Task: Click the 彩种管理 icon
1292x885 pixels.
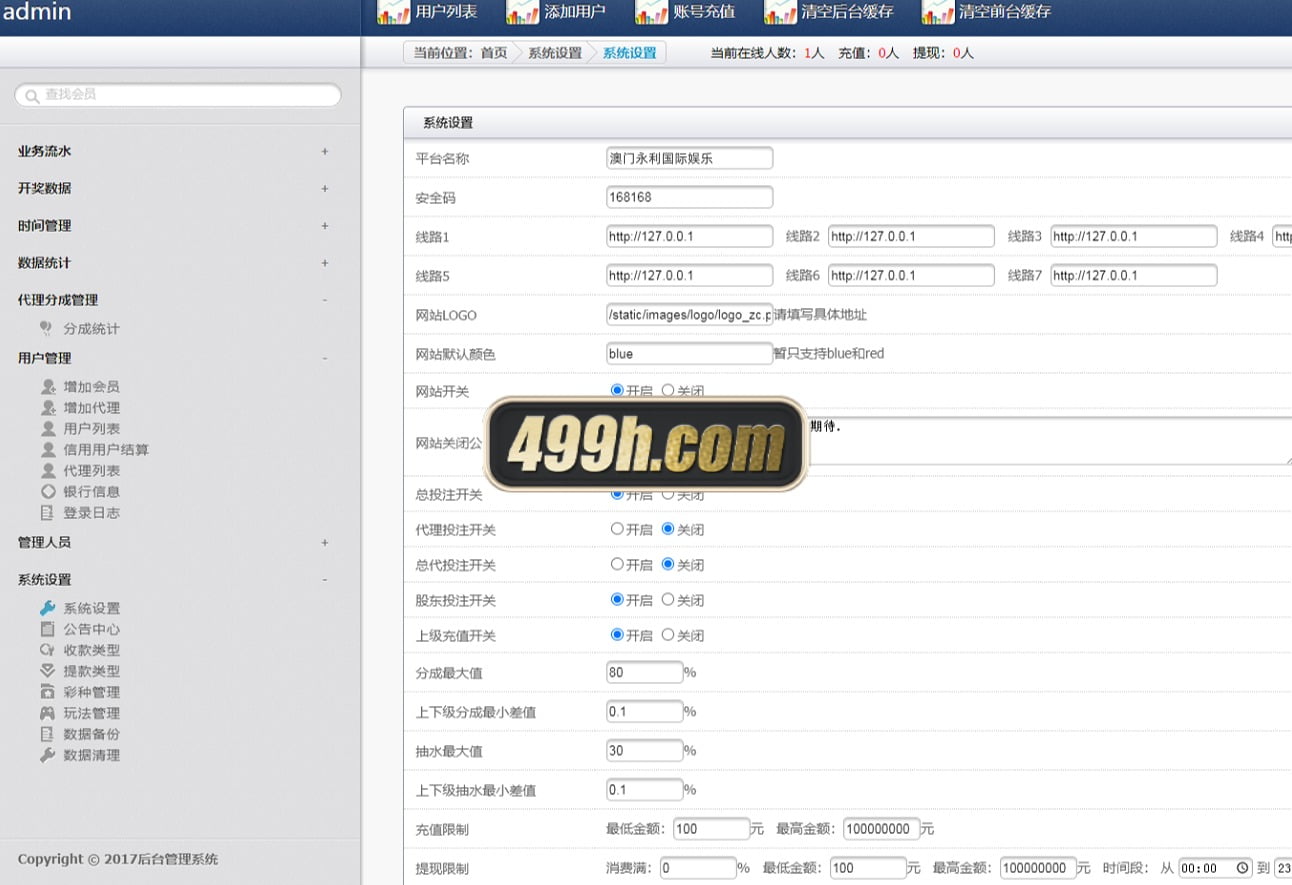Action: [47, 692]
